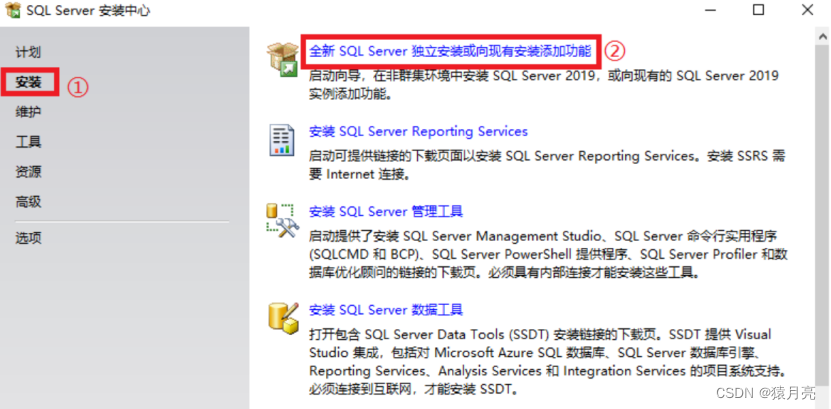
Task: Click the scrollbar up arrow
Action: click(x=823, y=37)
